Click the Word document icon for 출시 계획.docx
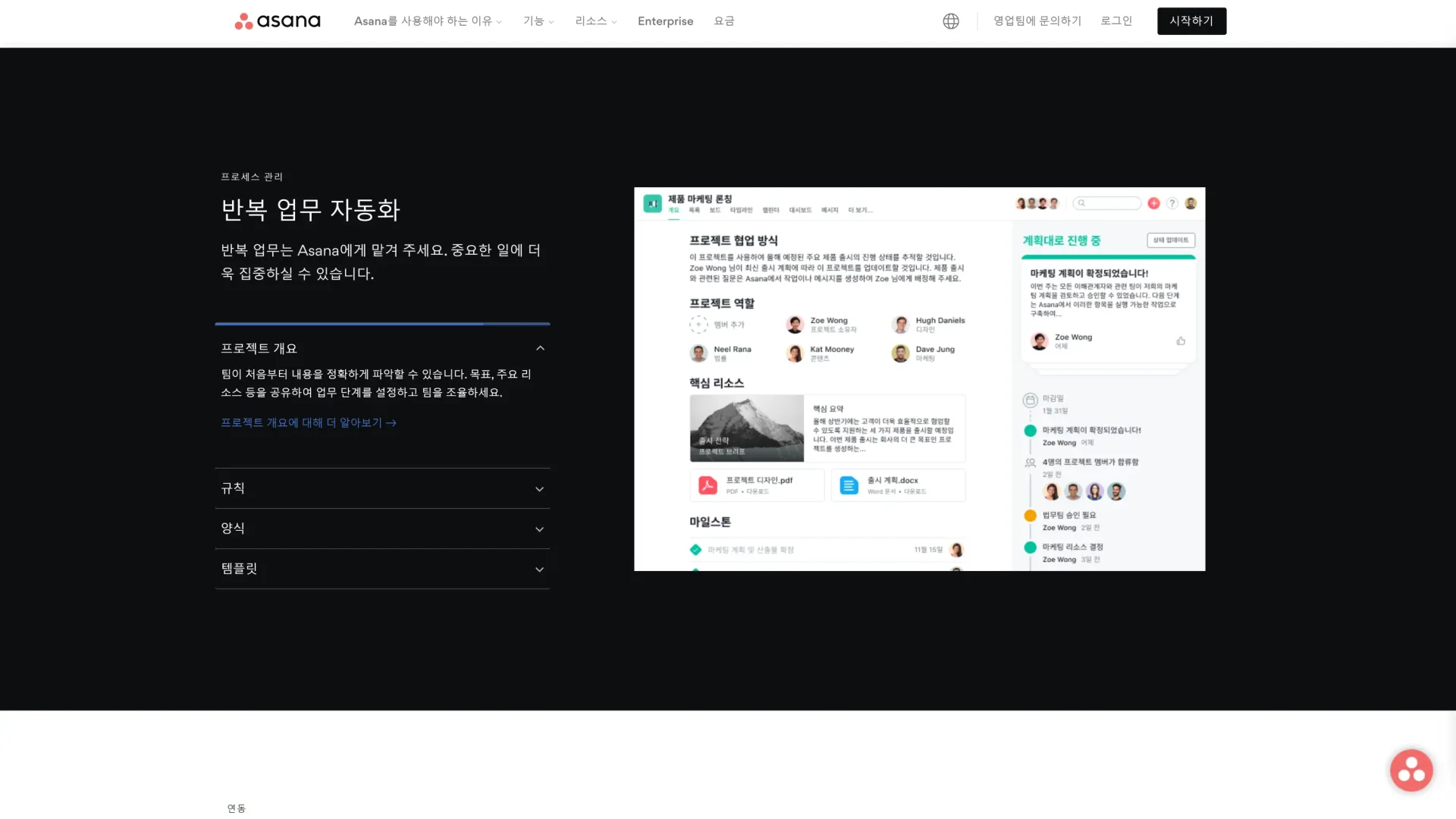The image size is (1456, 819). [x=847, y=484]
